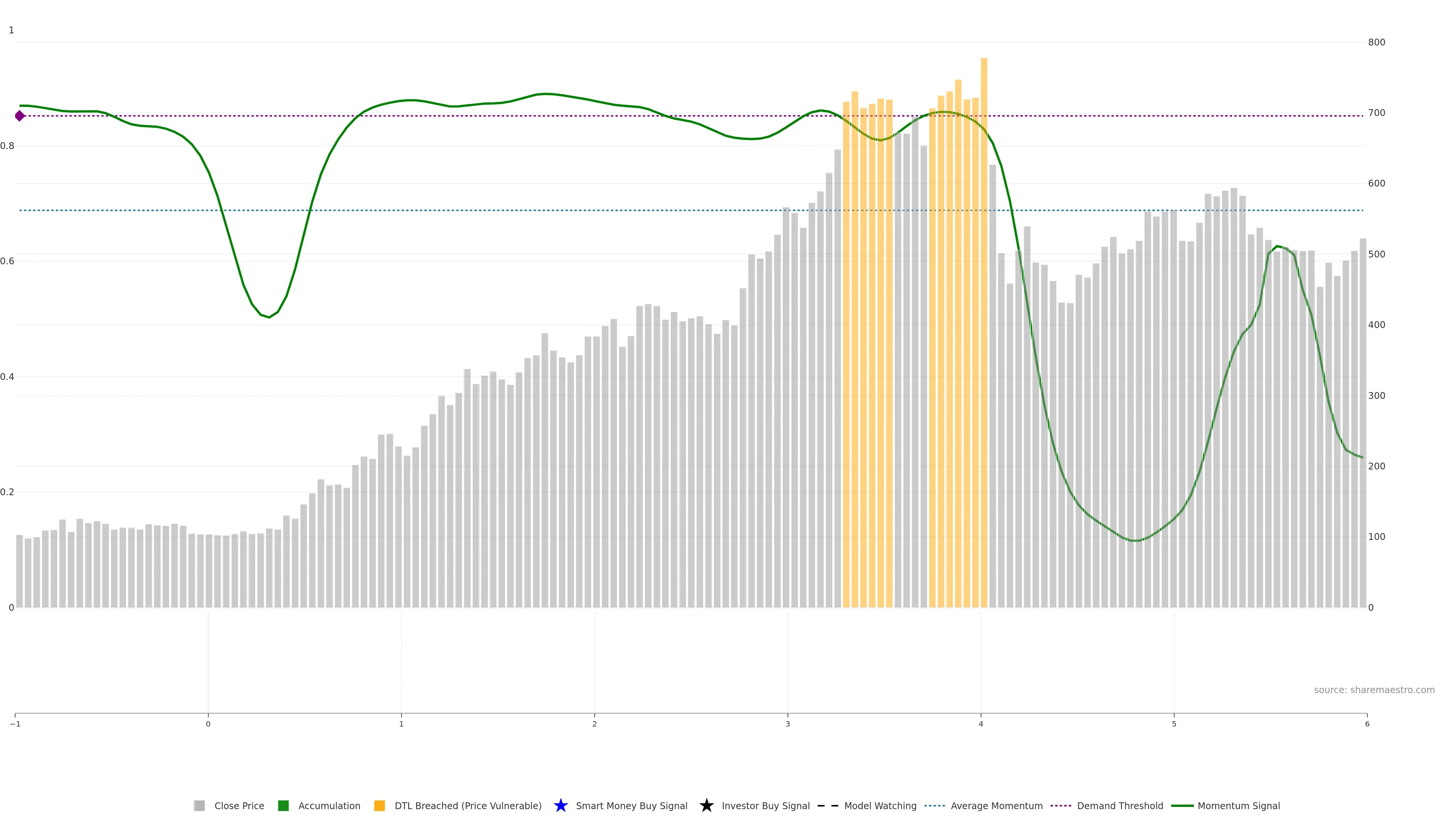Click the left axis label 0.8
This screenshot has width=1456, height=819.
pyautogui.click(x=7, y=146)
